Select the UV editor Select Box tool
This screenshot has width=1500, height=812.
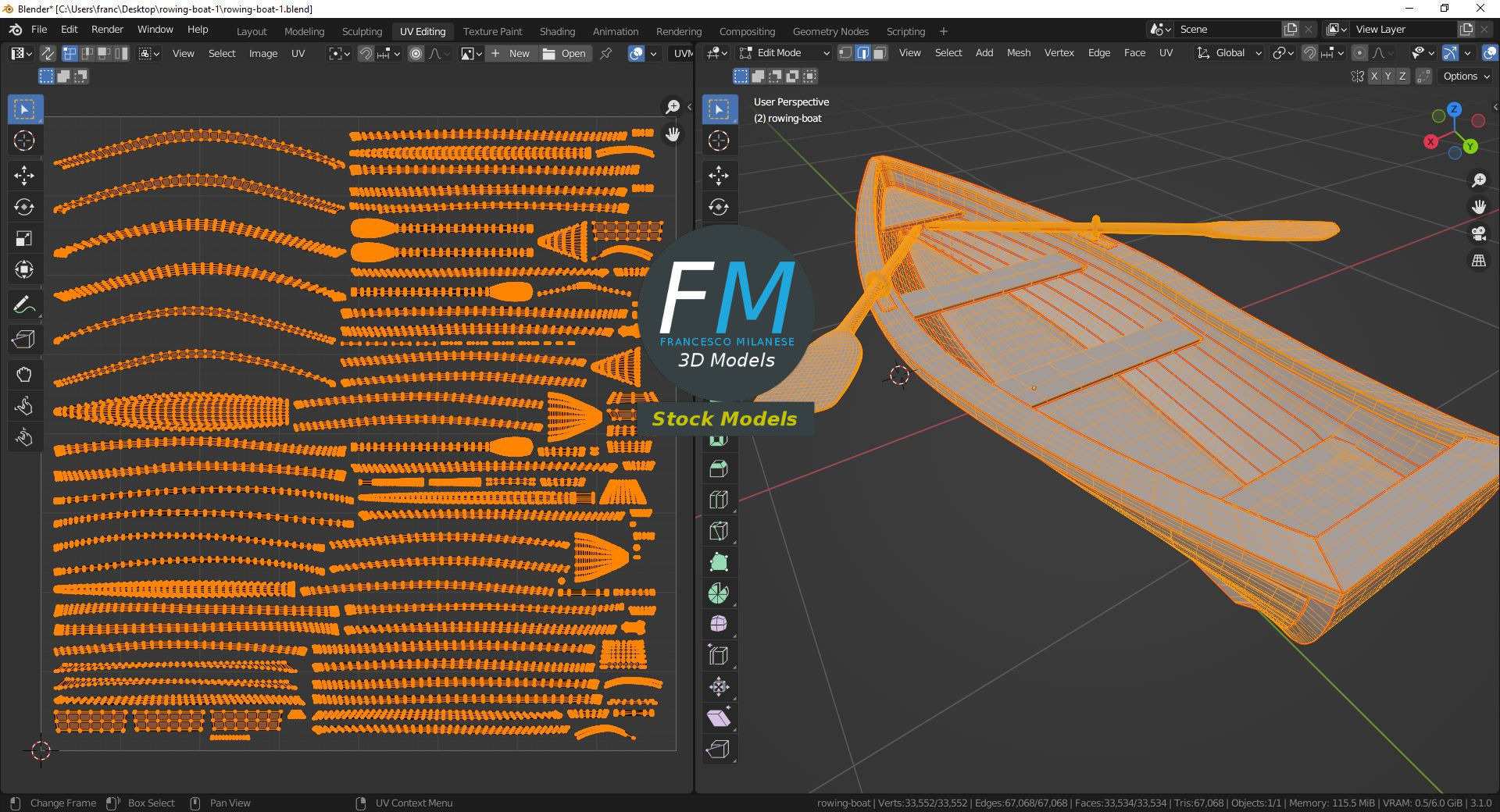point(25,109)
